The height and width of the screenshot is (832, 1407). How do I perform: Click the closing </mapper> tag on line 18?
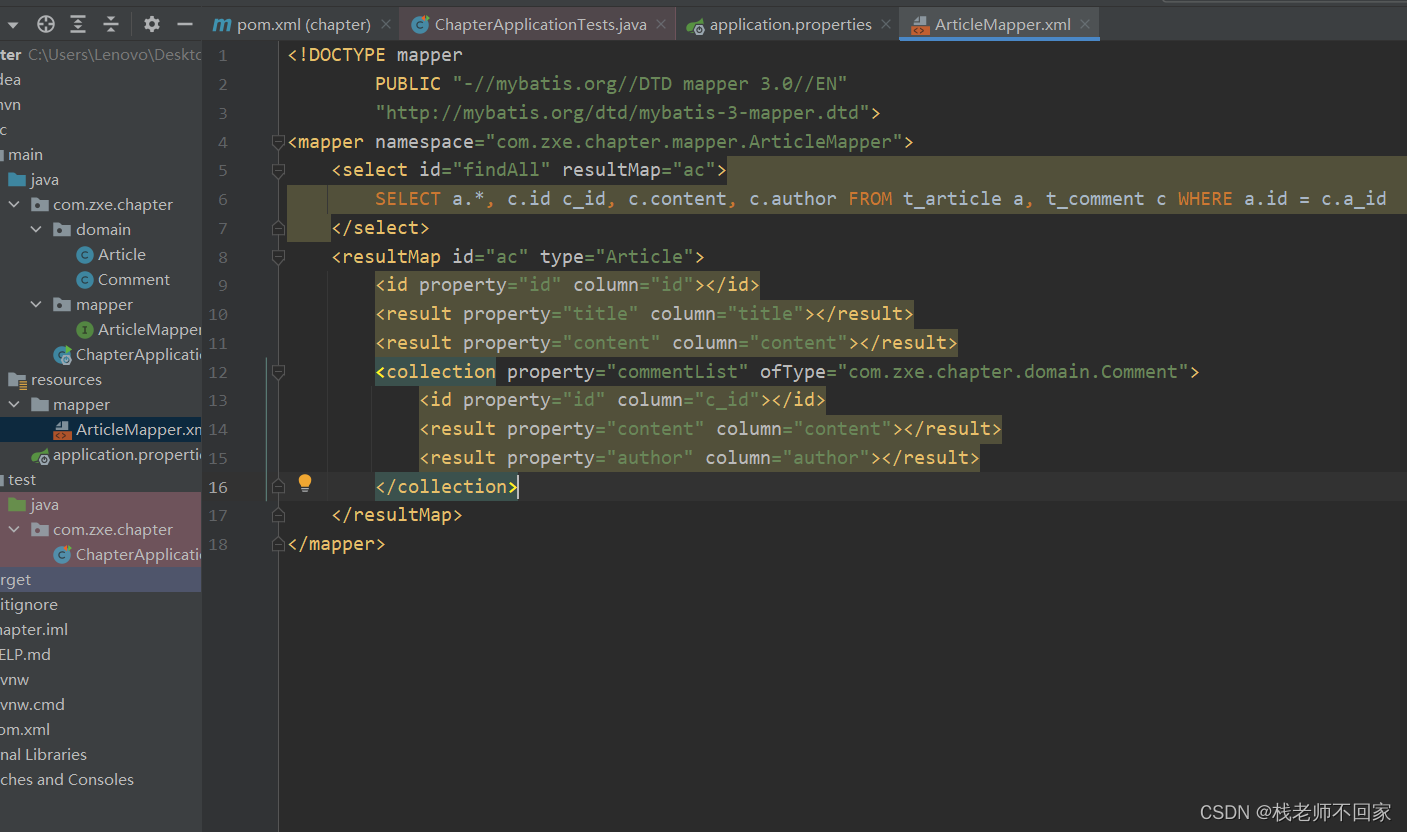click(x=336, y=544)
